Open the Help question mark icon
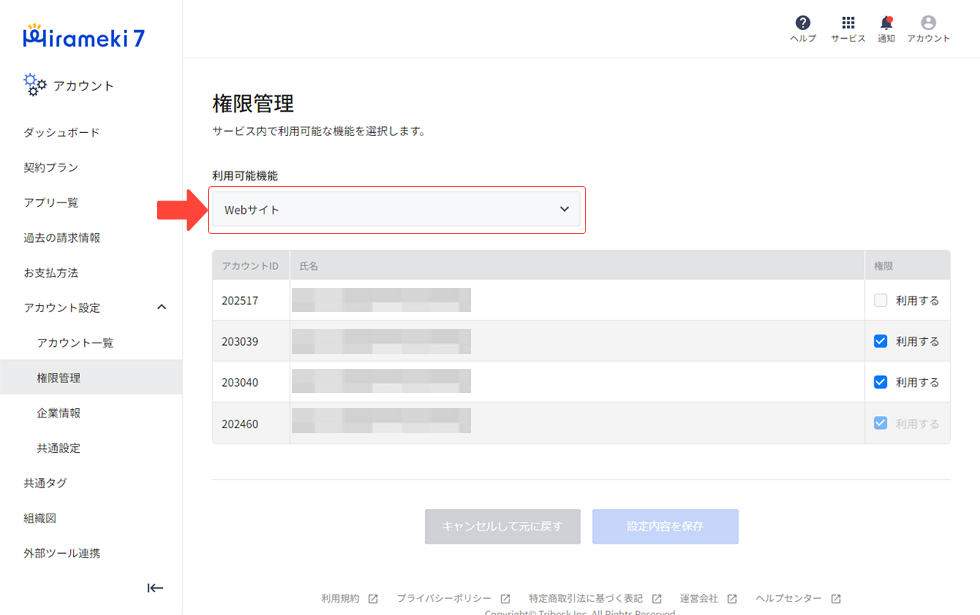This screenshot has width=980, height=615. 802,23
